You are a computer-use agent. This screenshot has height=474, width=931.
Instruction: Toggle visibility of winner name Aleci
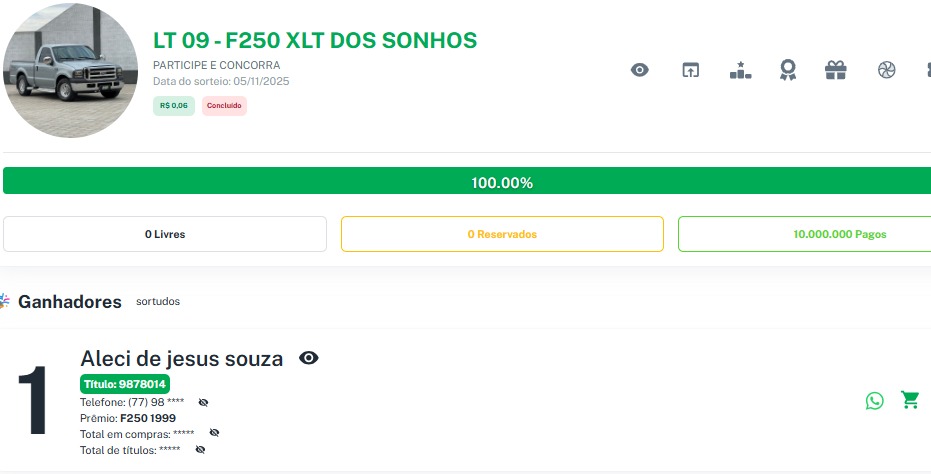[309, 358]
